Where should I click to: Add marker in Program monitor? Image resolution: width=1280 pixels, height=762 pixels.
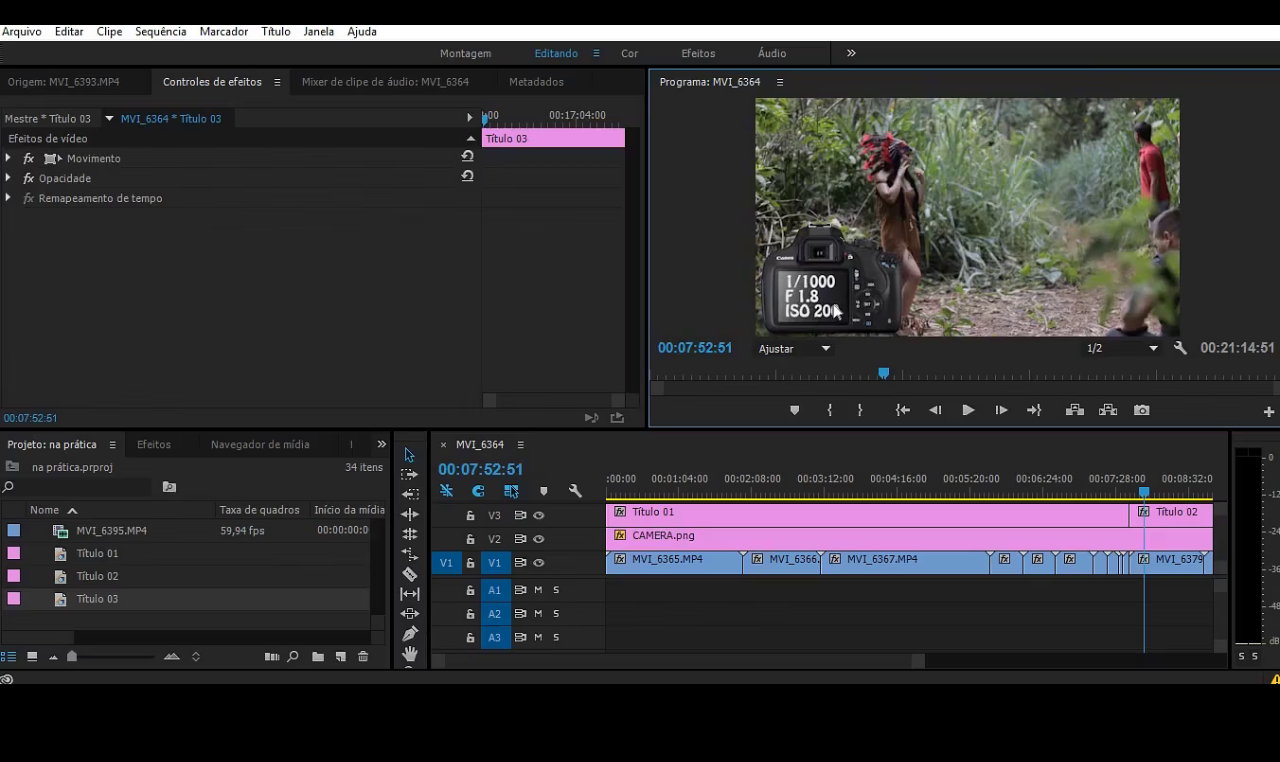794,410
